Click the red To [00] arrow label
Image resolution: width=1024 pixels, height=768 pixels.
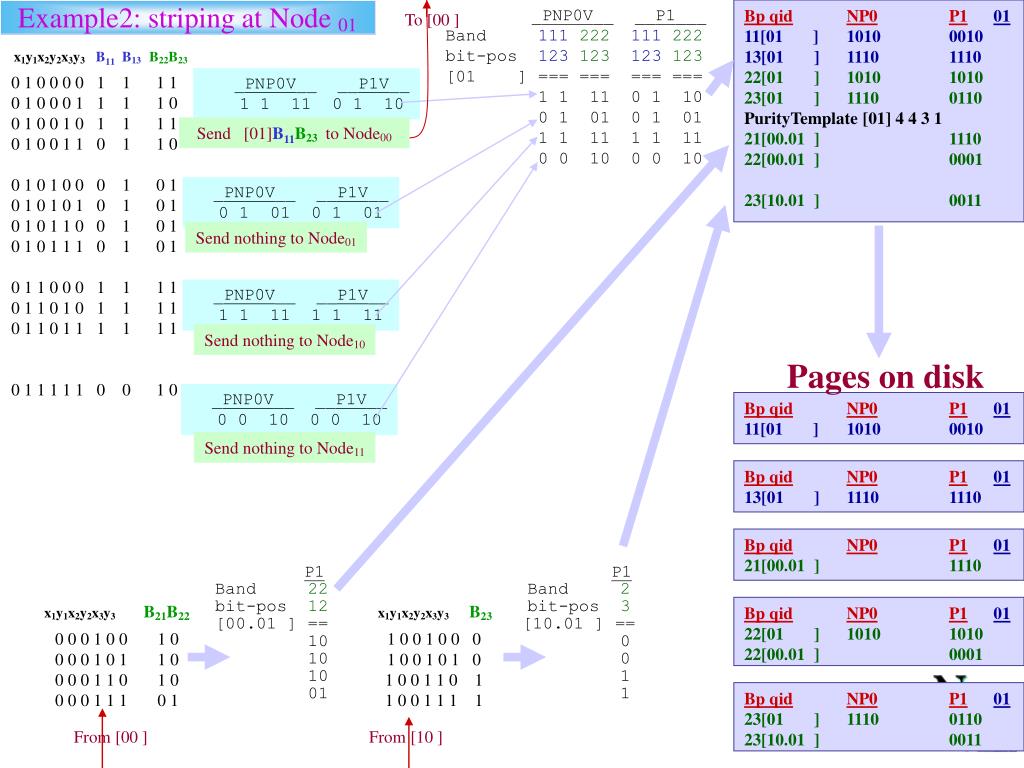click(432, 20)
